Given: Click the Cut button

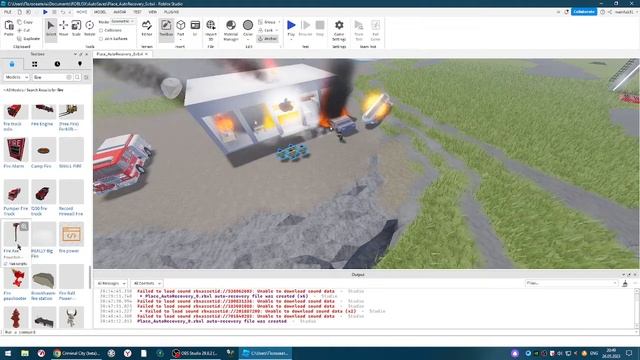Looking at the screenshot, I should pos(24,30).
